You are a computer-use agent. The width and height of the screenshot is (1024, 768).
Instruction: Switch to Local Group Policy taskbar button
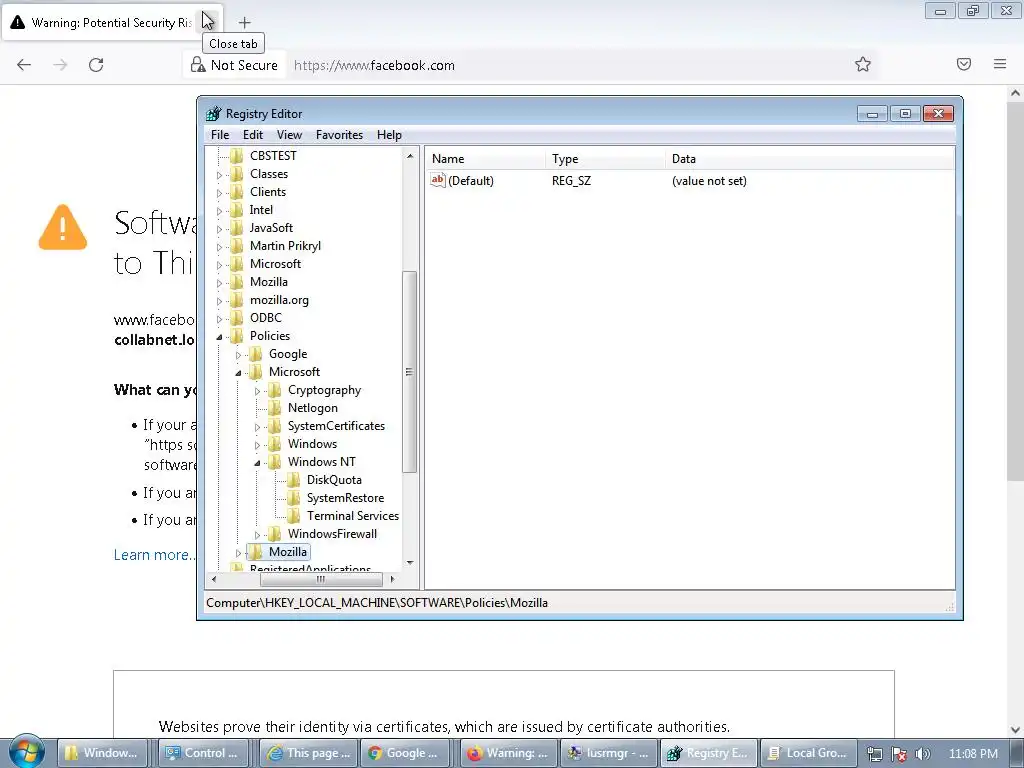click(809, 753)
